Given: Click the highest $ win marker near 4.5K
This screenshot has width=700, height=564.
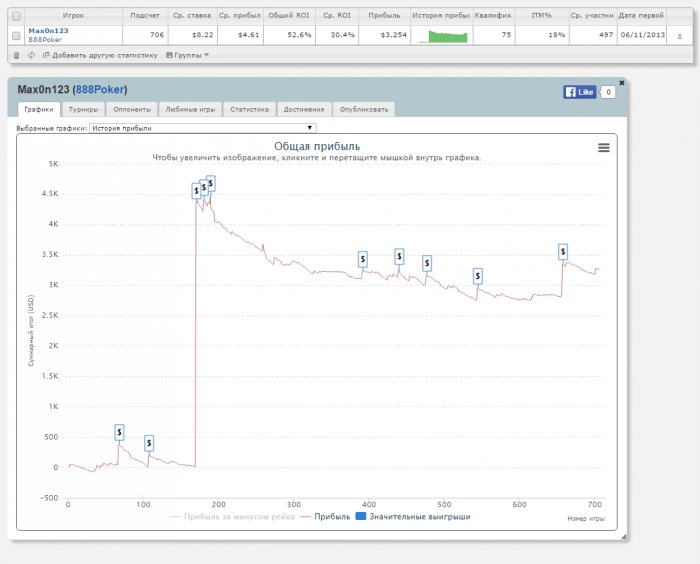Looking at the screenshot, I should coord(211,183).
